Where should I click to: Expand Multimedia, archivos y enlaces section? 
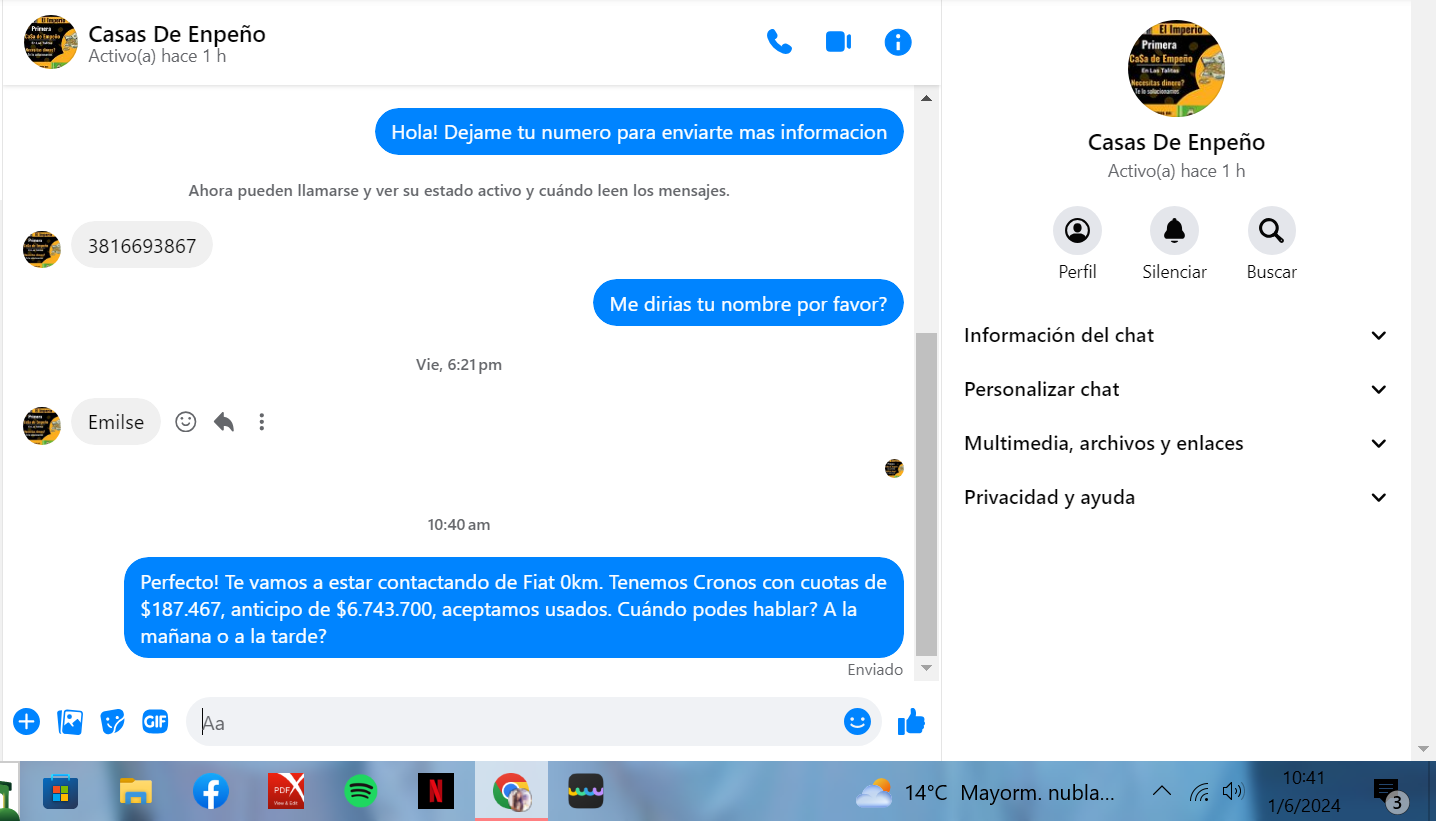[1176, 443]
